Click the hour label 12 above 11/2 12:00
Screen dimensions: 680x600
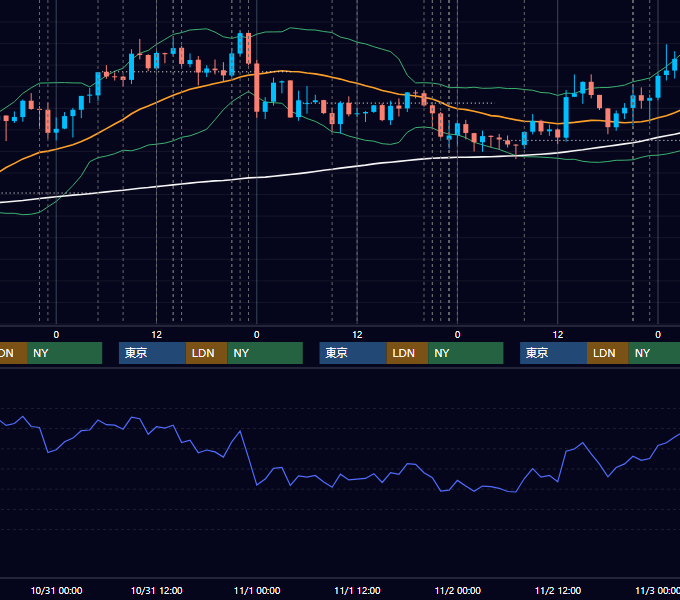coord(558,335)
